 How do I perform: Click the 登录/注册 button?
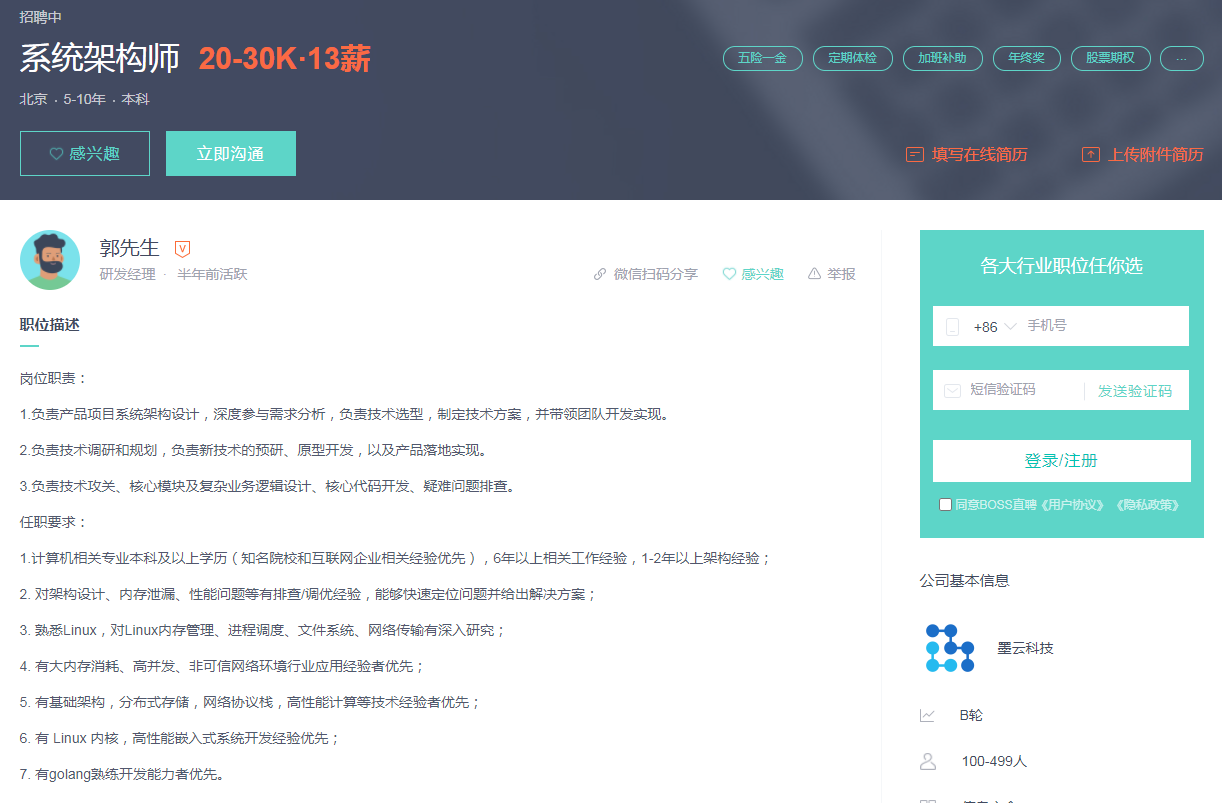pos(1061,461)
